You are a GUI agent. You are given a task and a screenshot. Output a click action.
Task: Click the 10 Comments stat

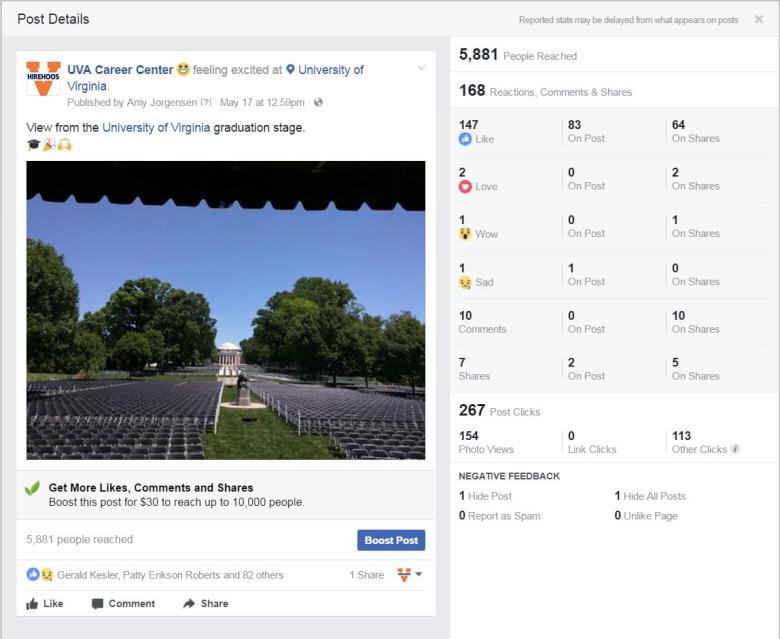pos(482,322)
